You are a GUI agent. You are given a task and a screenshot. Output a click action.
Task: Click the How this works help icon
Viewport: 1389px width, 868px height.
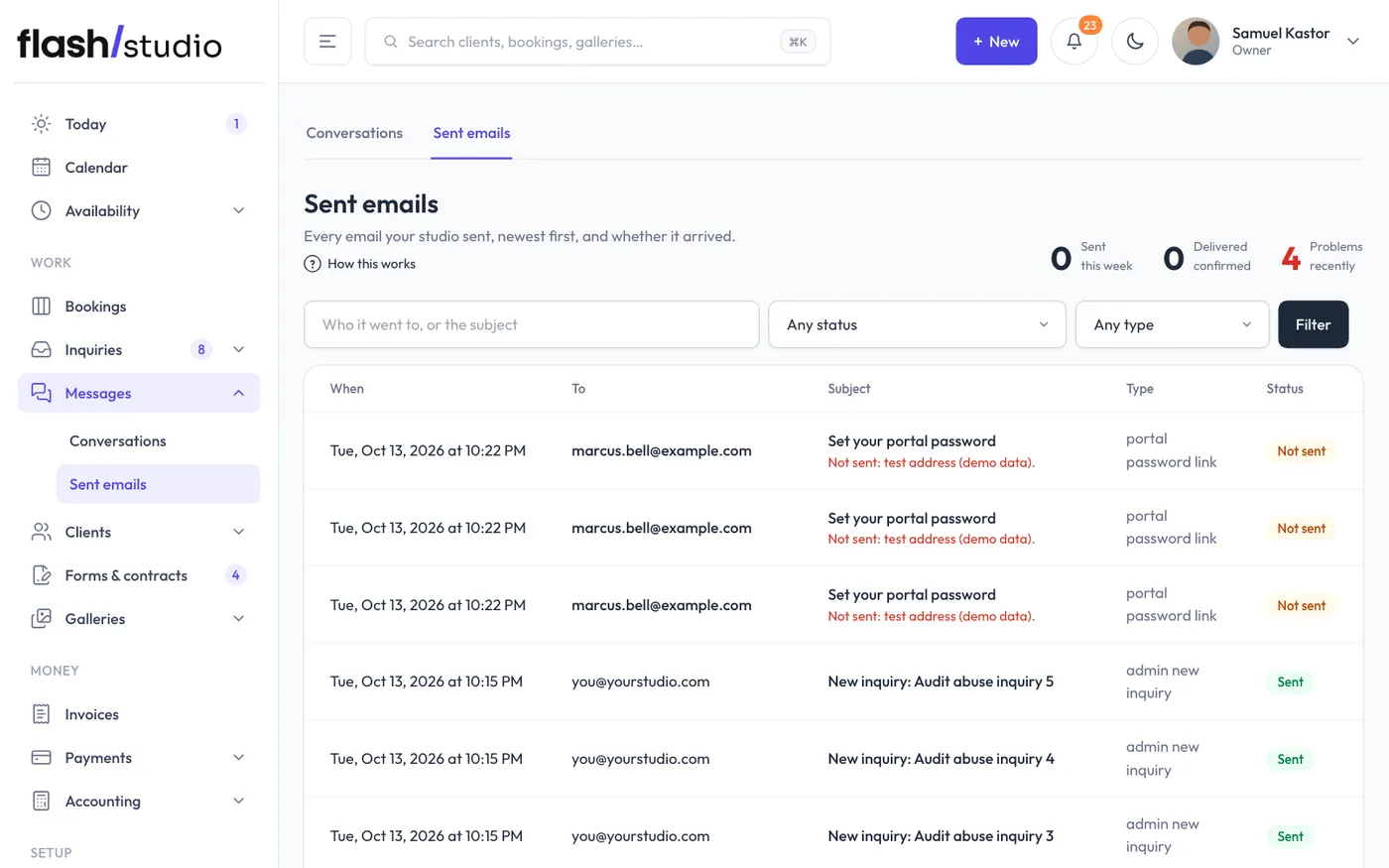click(x=313, y=264)
